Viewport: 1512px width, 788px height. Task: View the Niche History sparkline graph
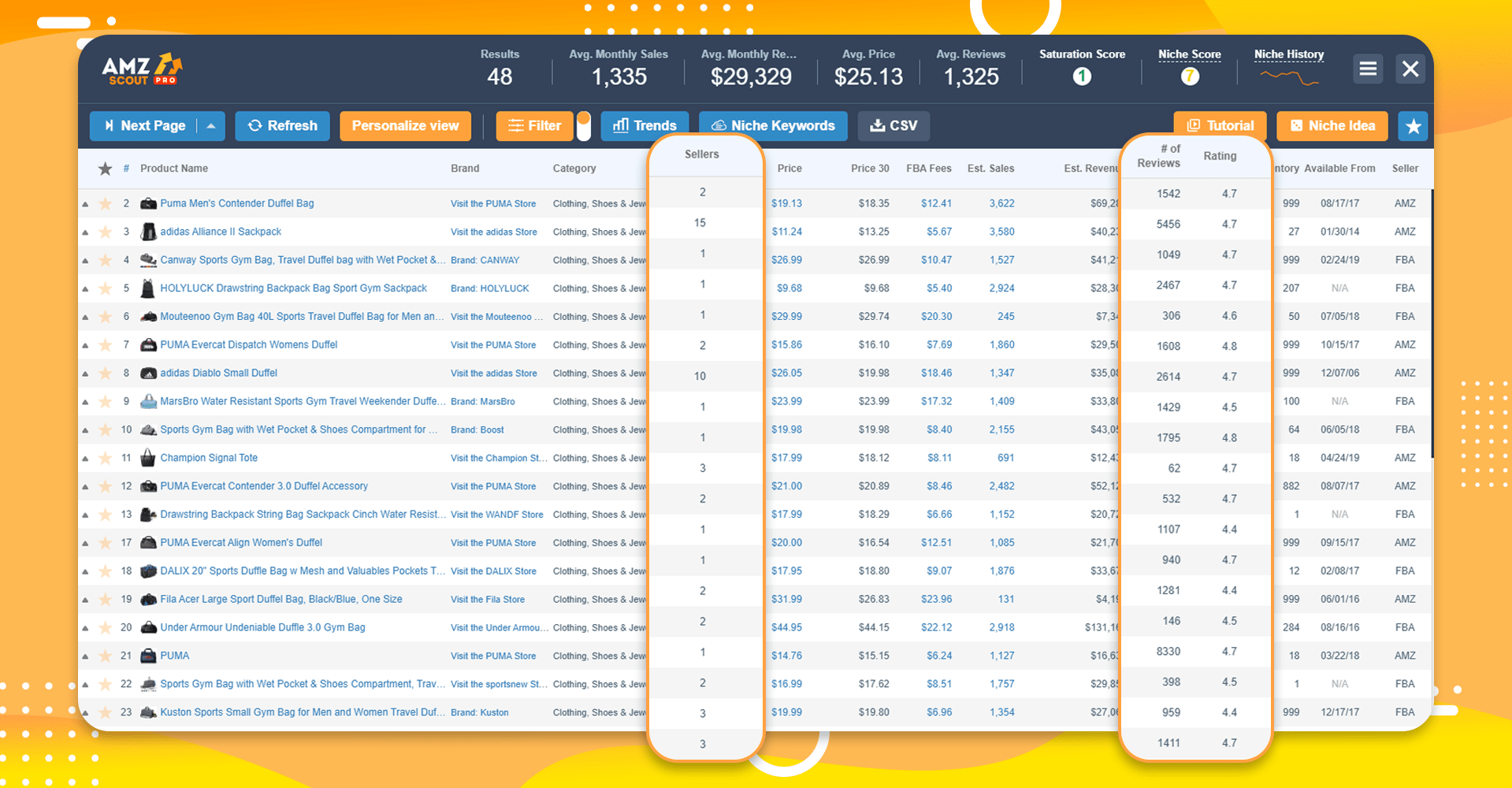(1287, 75)
